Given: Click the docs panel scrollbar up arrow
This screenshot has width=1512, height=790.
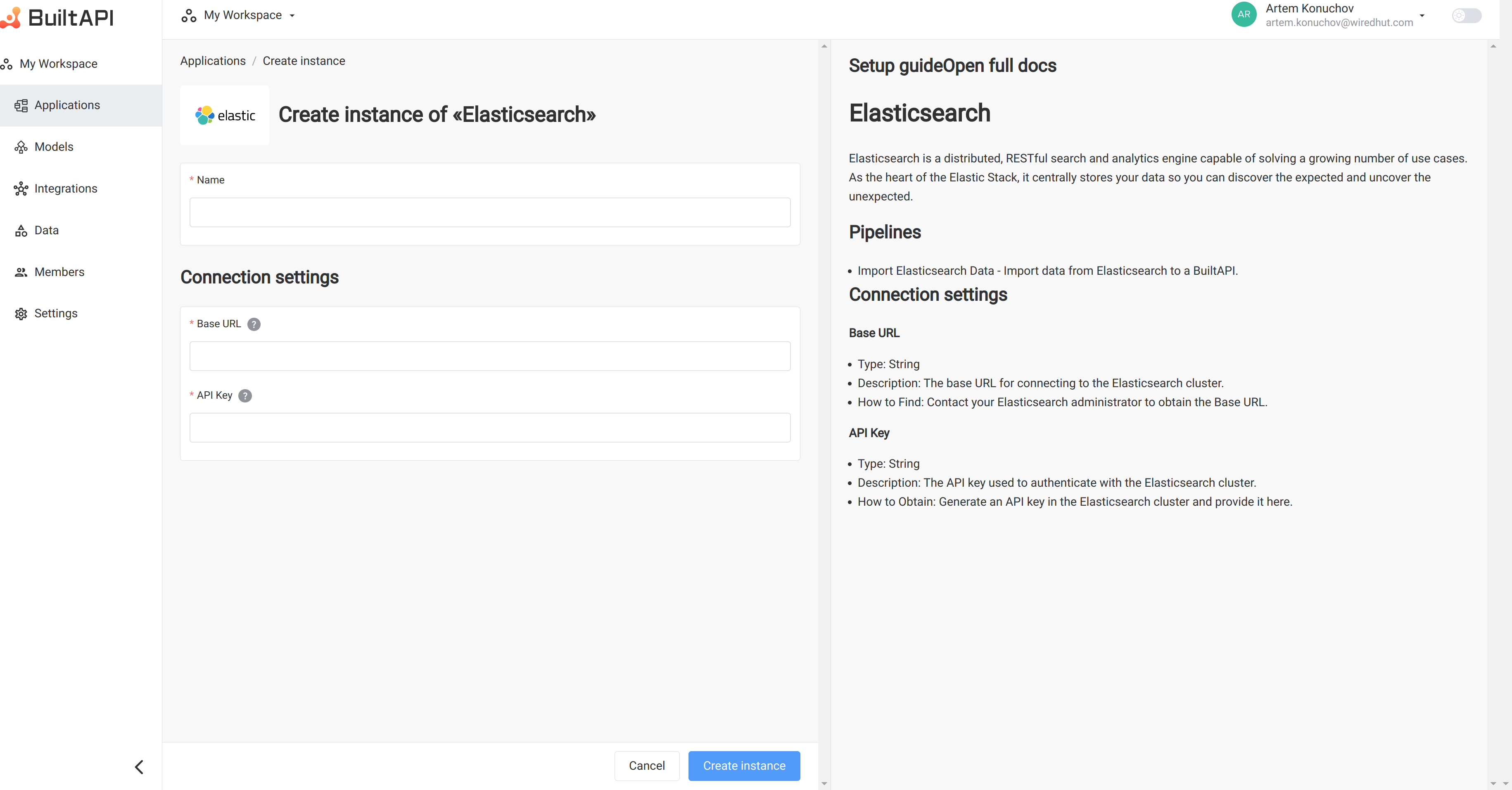Looking at the screenshot, I should (x=1493, y=46).
